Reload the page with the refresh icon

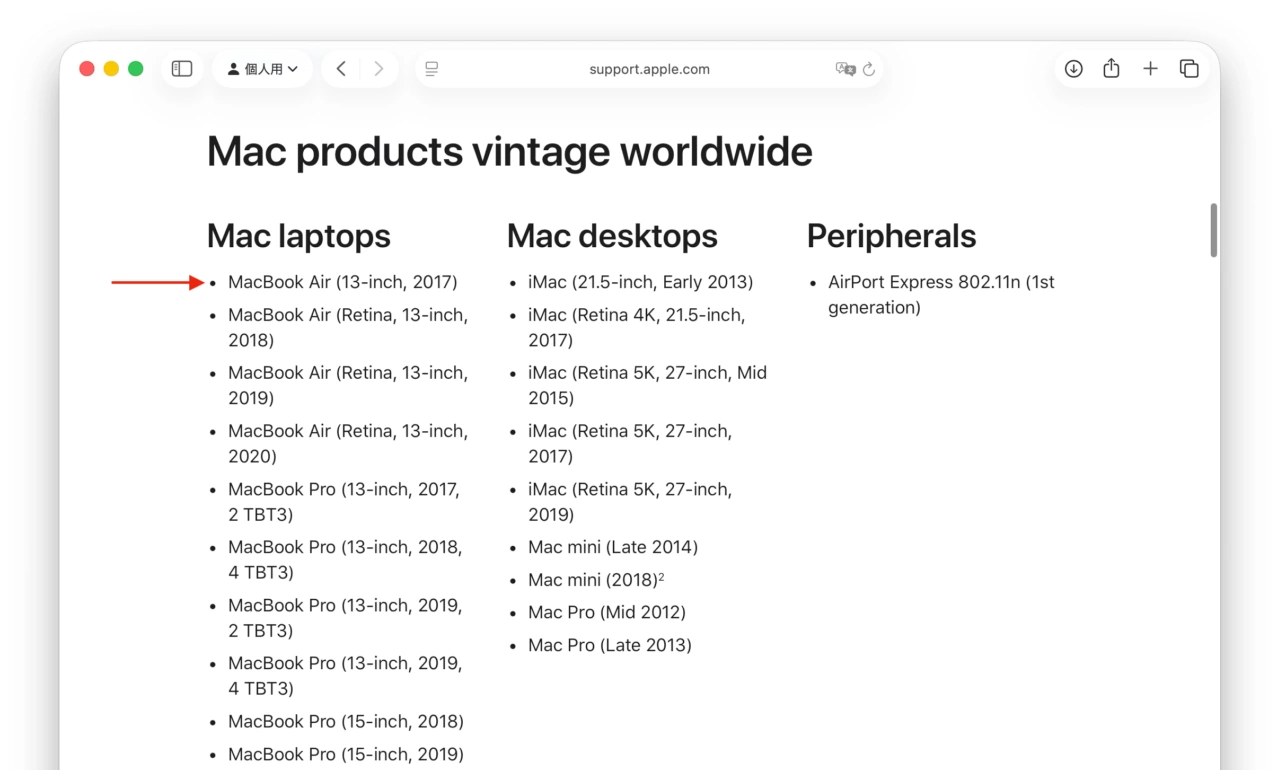868,69
